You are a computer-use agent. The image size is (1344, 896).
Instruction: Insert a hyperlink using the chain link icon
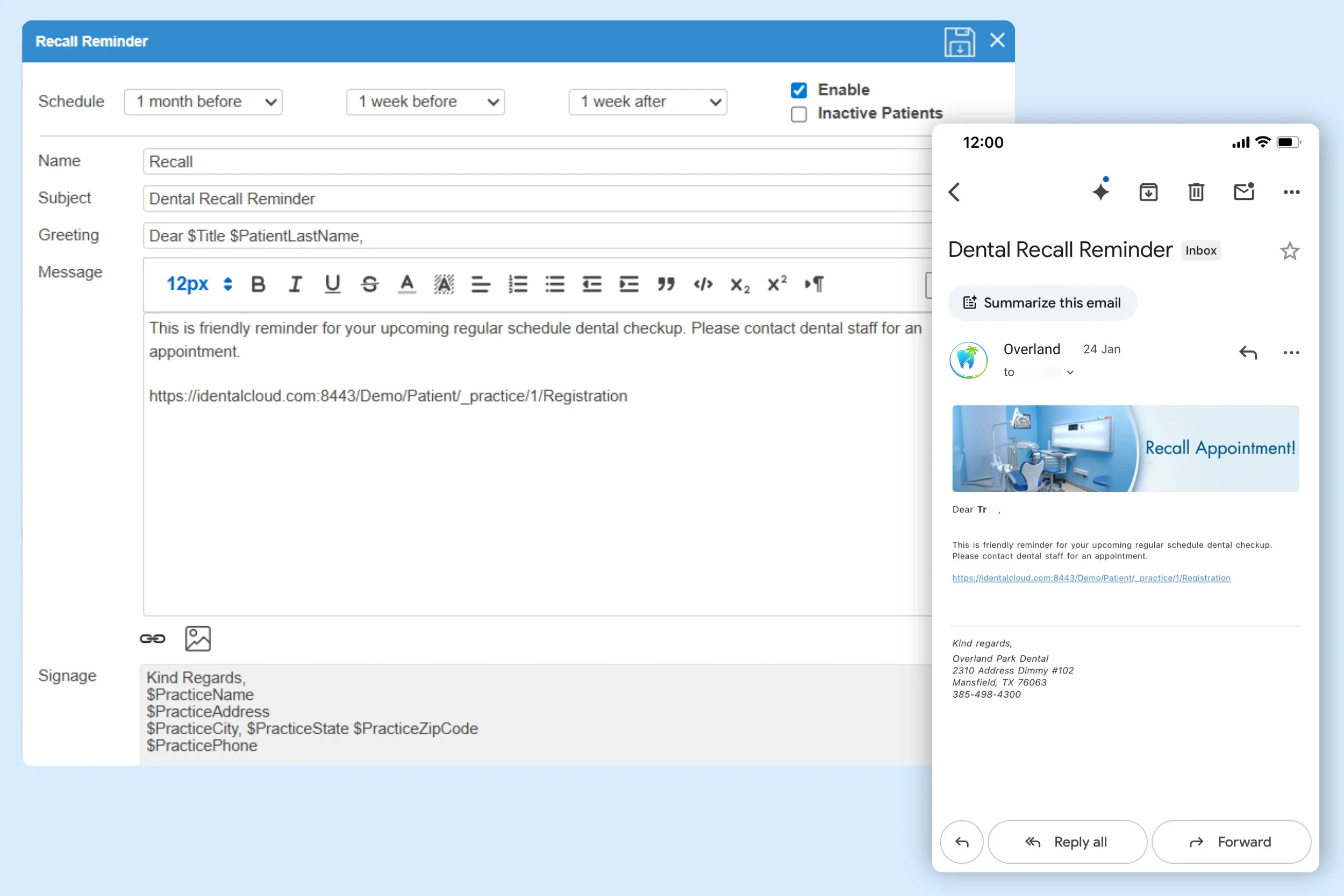pyautogui.click(x=153, y=639)
